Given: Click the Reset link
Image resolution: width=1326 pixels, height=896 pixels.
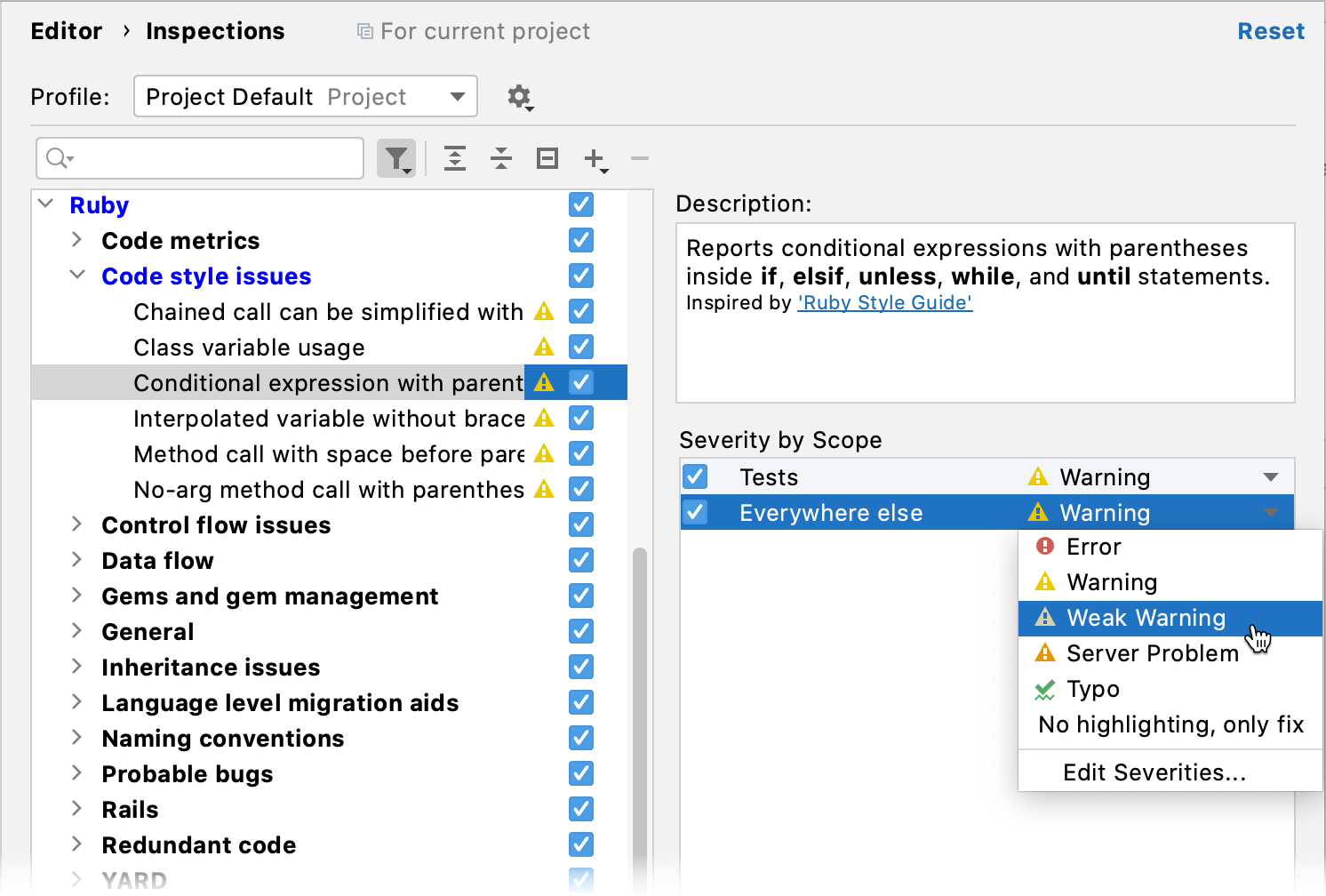Looking at the screenshot, I should point(1271,31).
